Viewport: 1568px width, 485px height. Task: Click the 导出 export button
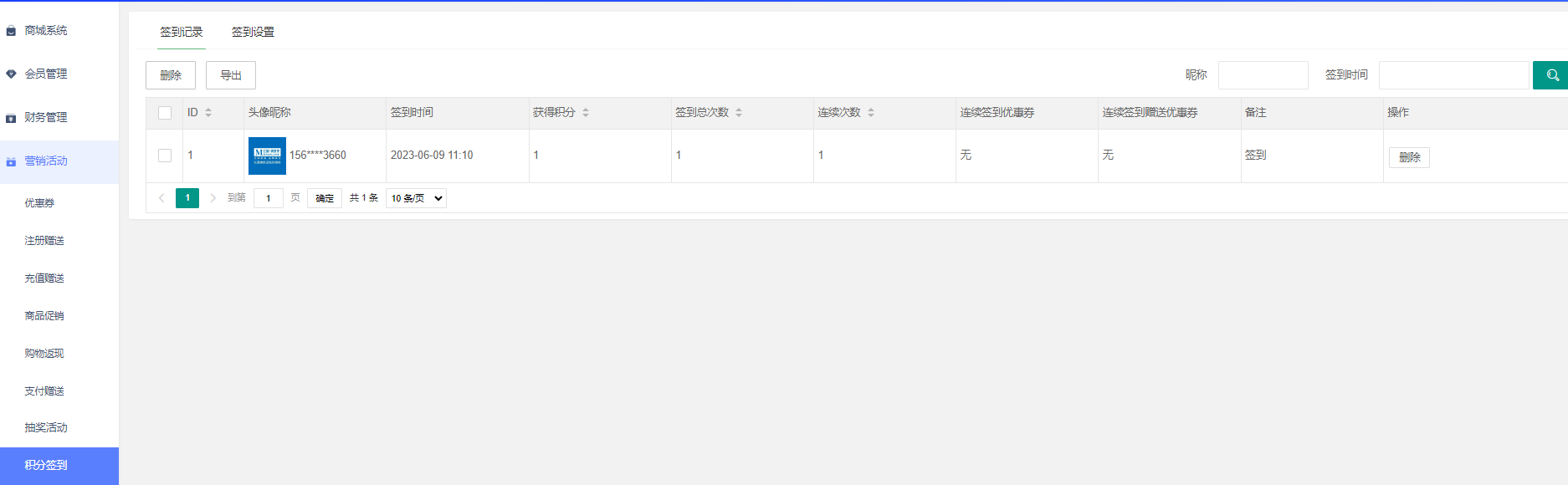[x=231, y=75]
